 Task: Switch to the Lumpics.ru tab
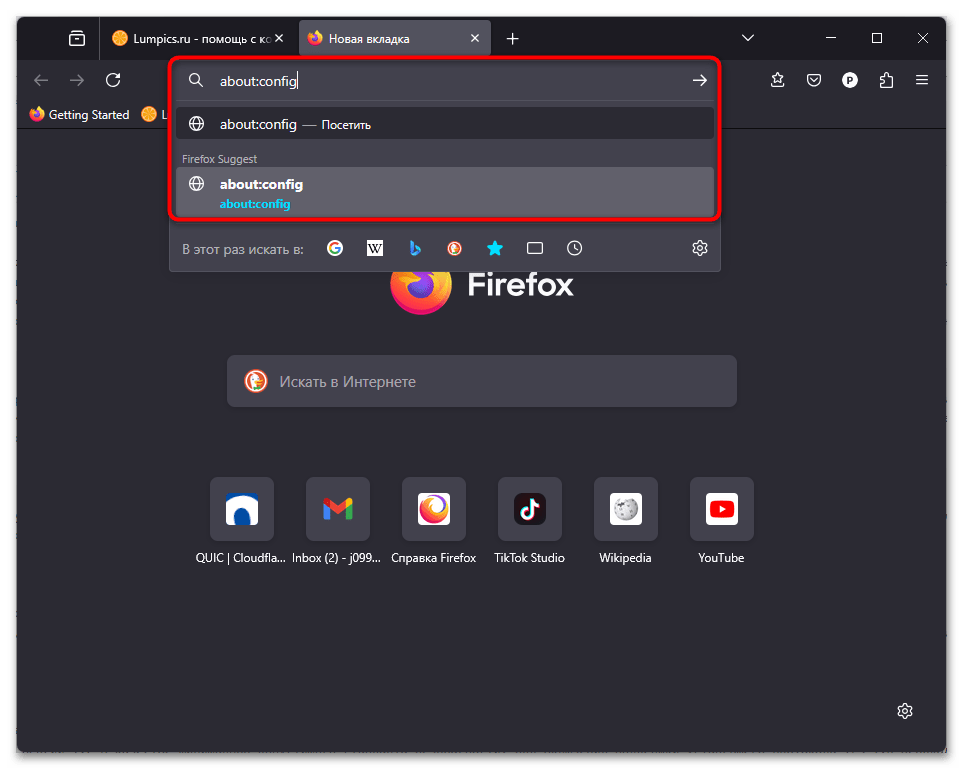(x=198, y=38)
